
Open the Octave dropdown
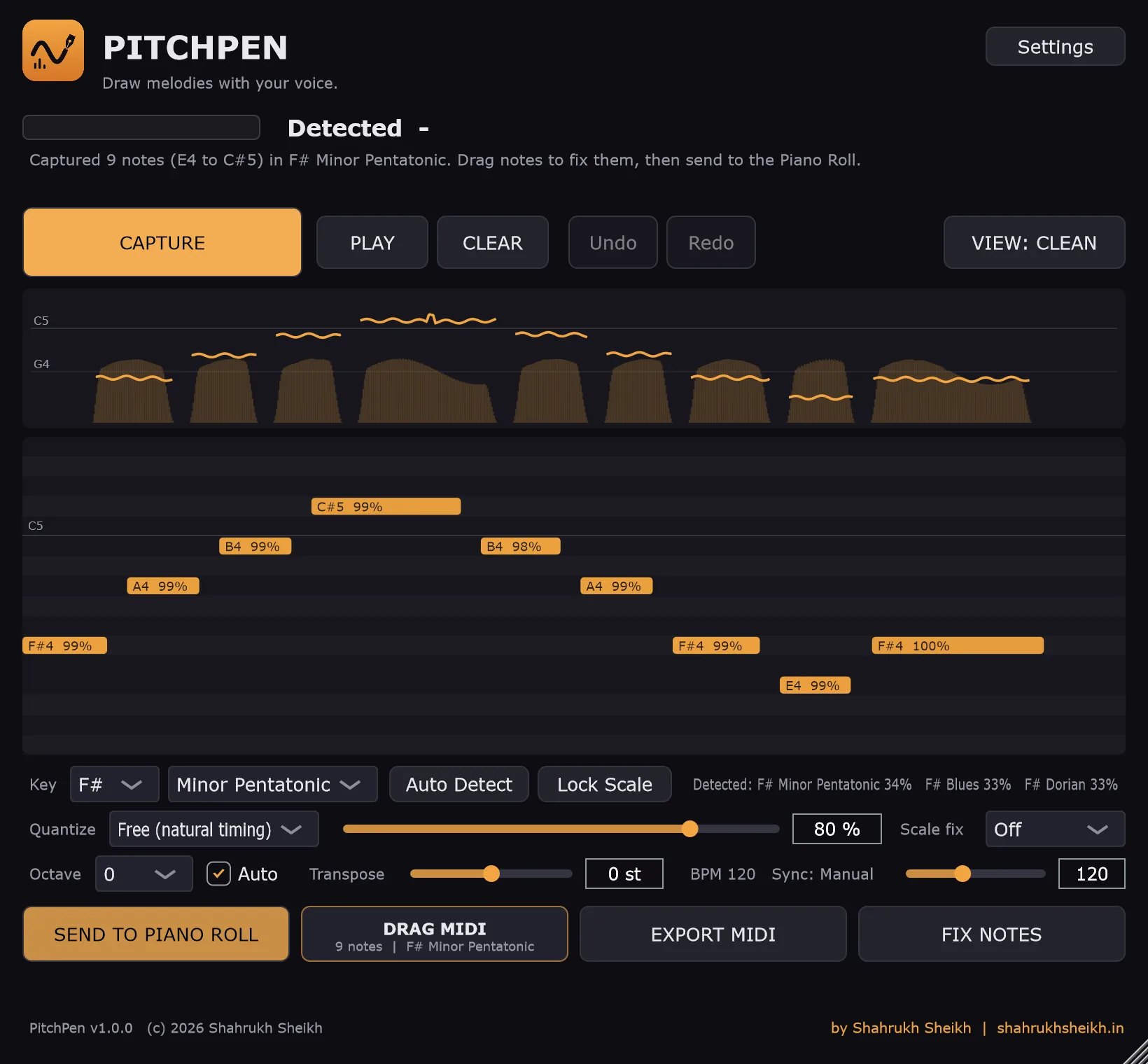tap(143, 874)
